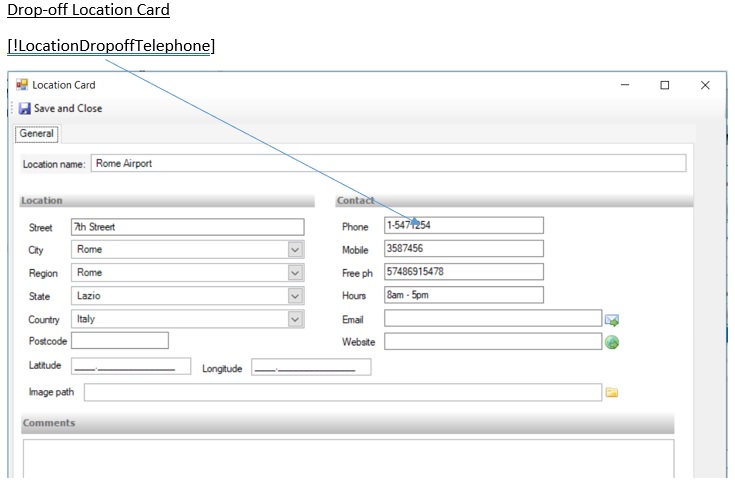Image resolution: width=735 pixels, height=484 pixels.
Task: Select the Street field with 7th Street
Action: (x=187, y=227)
